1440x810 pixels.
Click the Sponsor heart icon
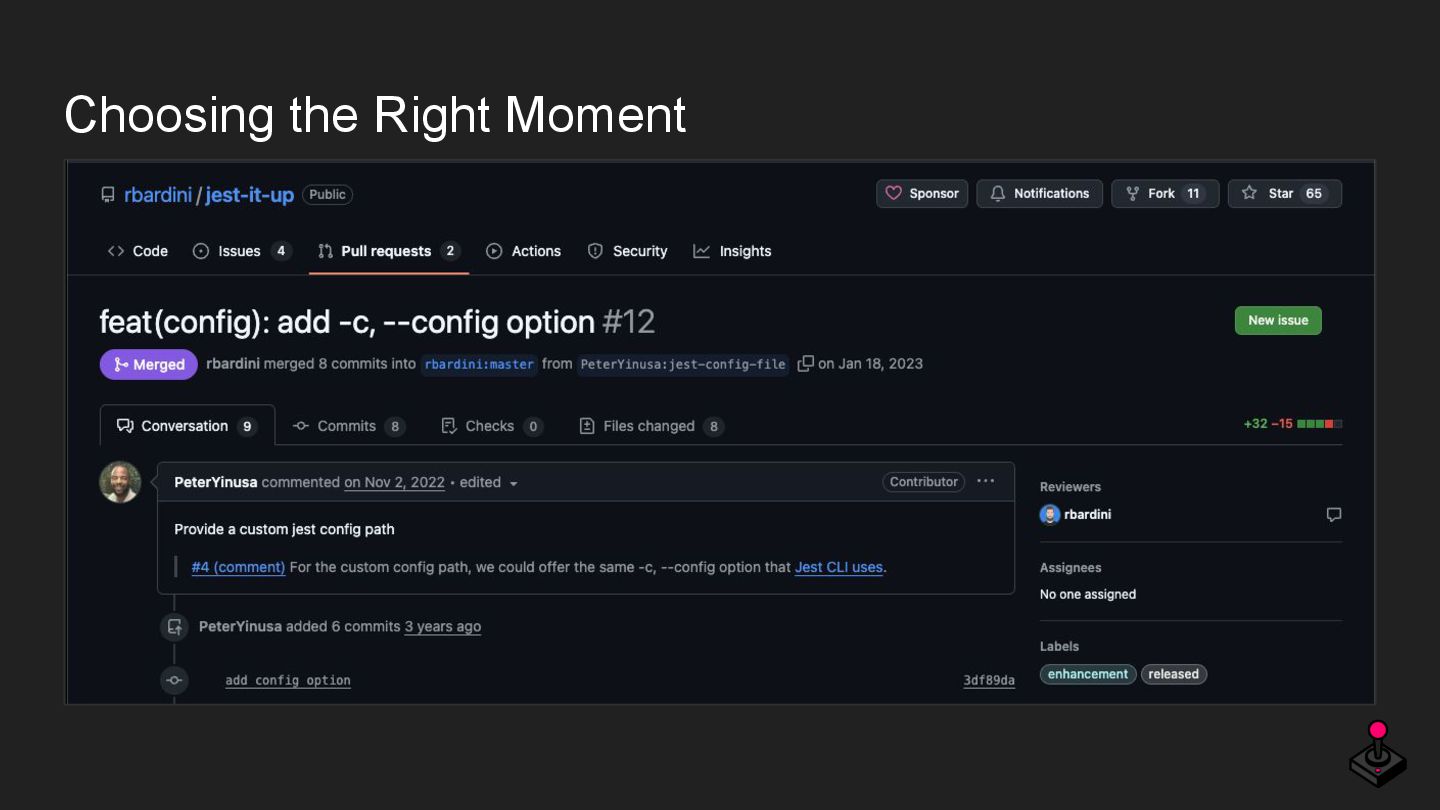coord(894,194)
